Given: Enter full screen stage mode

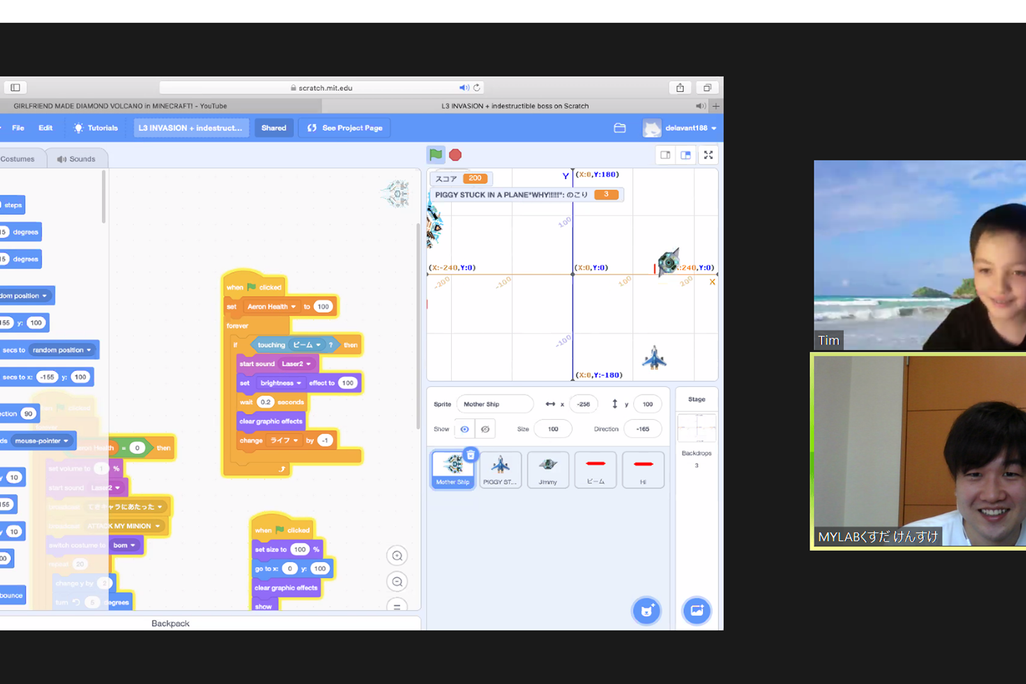Looking at the screenshot, I should coord(708,155).
